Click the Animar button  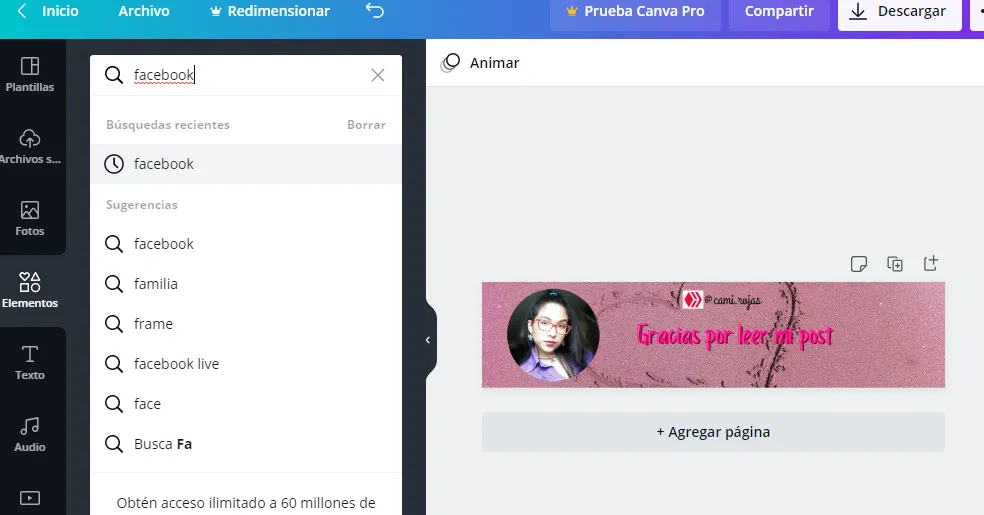(481, 63)
